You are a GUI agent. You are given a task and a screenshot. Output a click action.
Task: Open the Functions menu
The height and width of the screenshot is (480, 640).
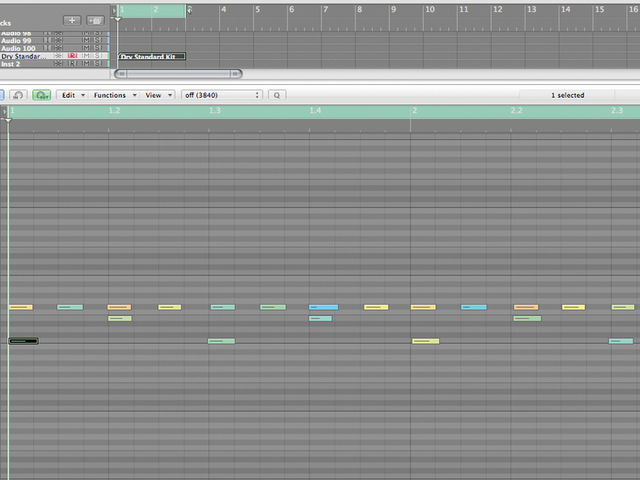(114, 95)
